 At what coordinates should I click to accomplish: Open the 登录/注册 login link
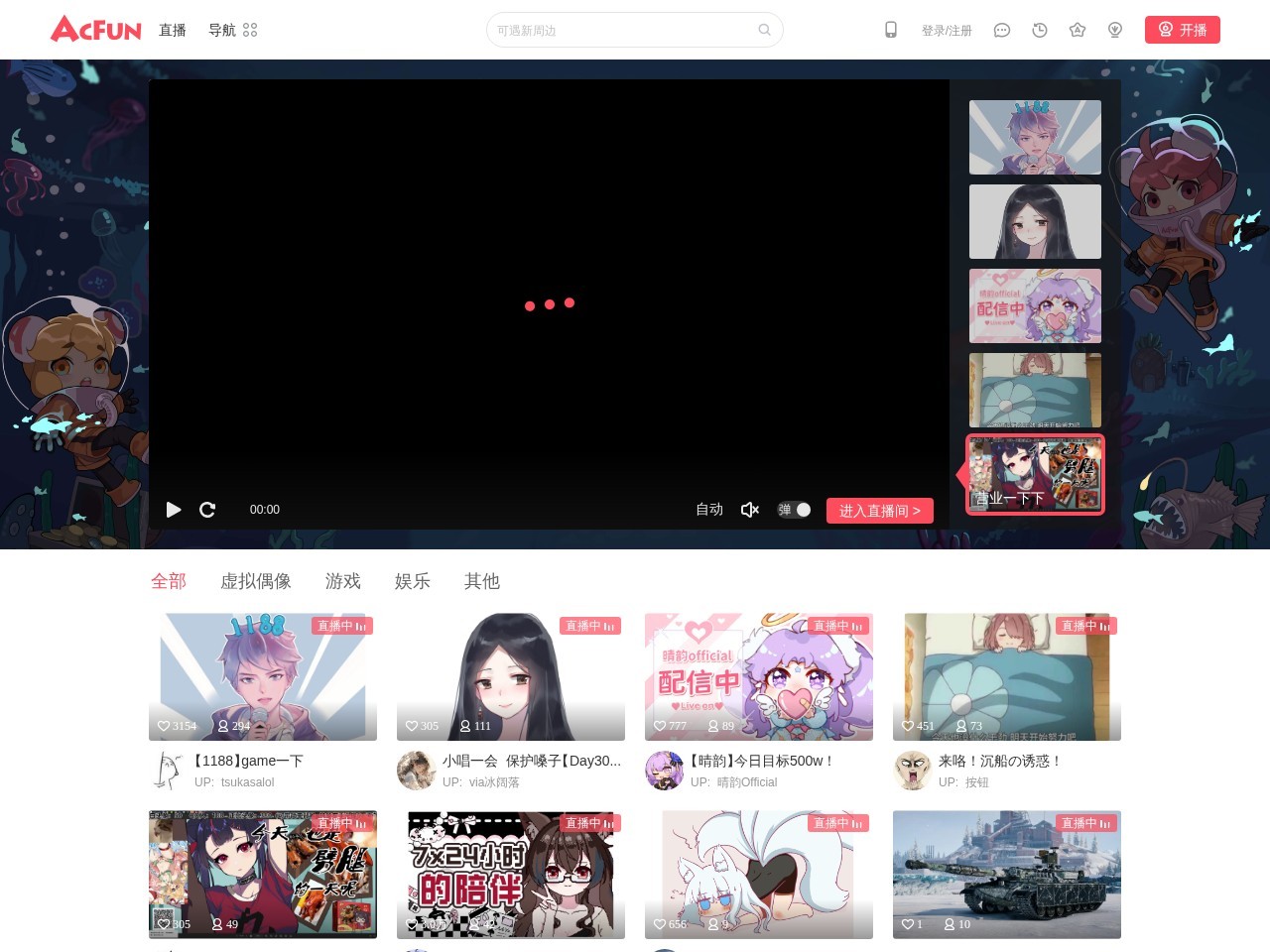947,31
